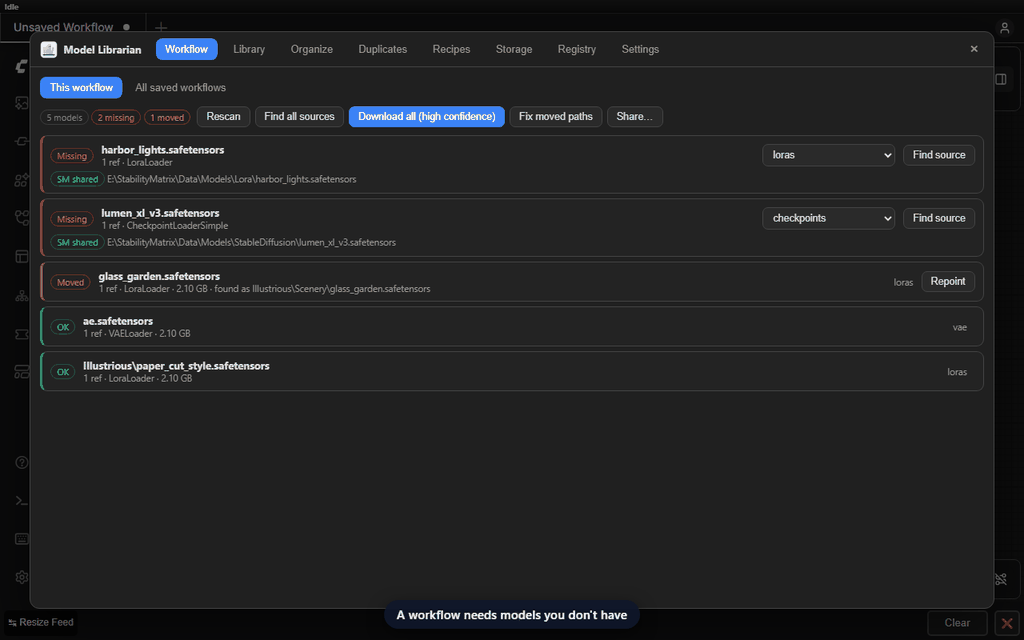
Task: Click Fix moved paths button
Action: (x=556, y=116)
